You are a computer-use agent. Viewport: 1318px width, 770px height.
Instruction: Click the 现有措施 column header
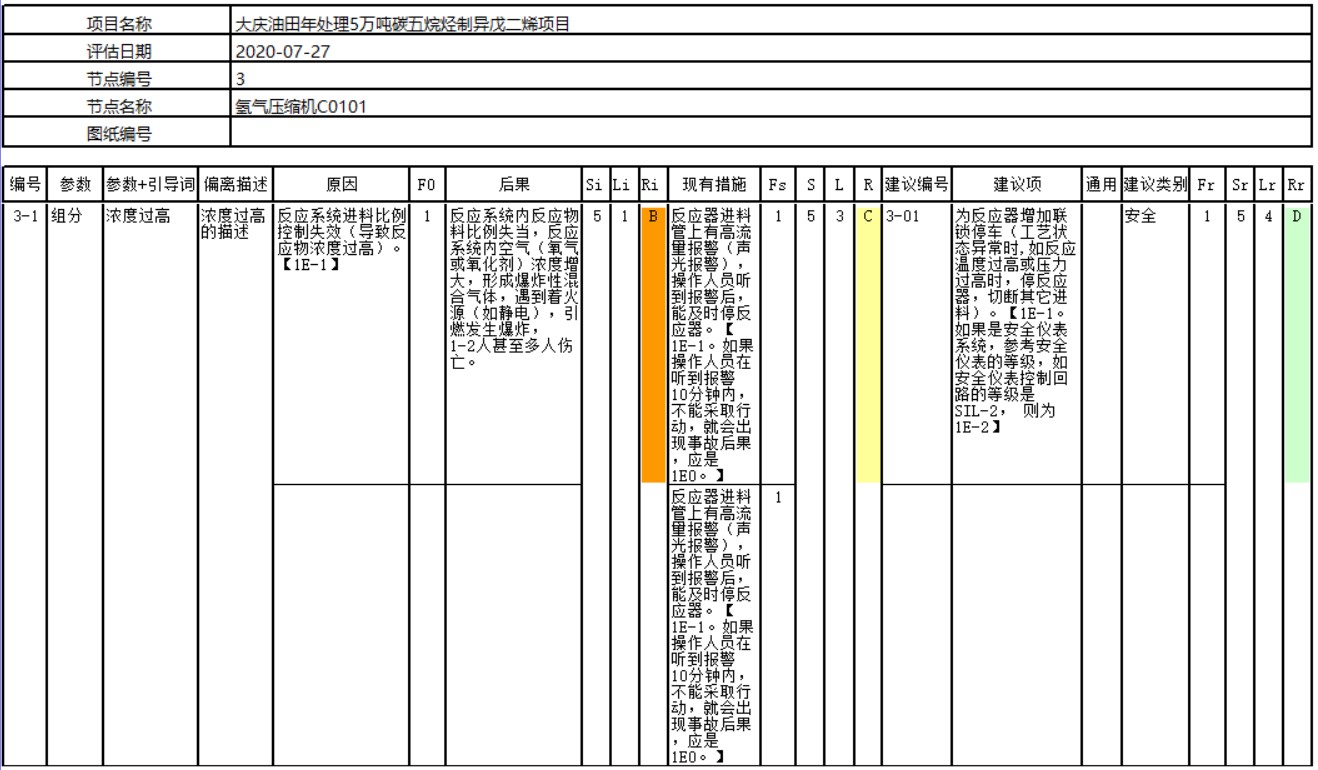[713, 185]
